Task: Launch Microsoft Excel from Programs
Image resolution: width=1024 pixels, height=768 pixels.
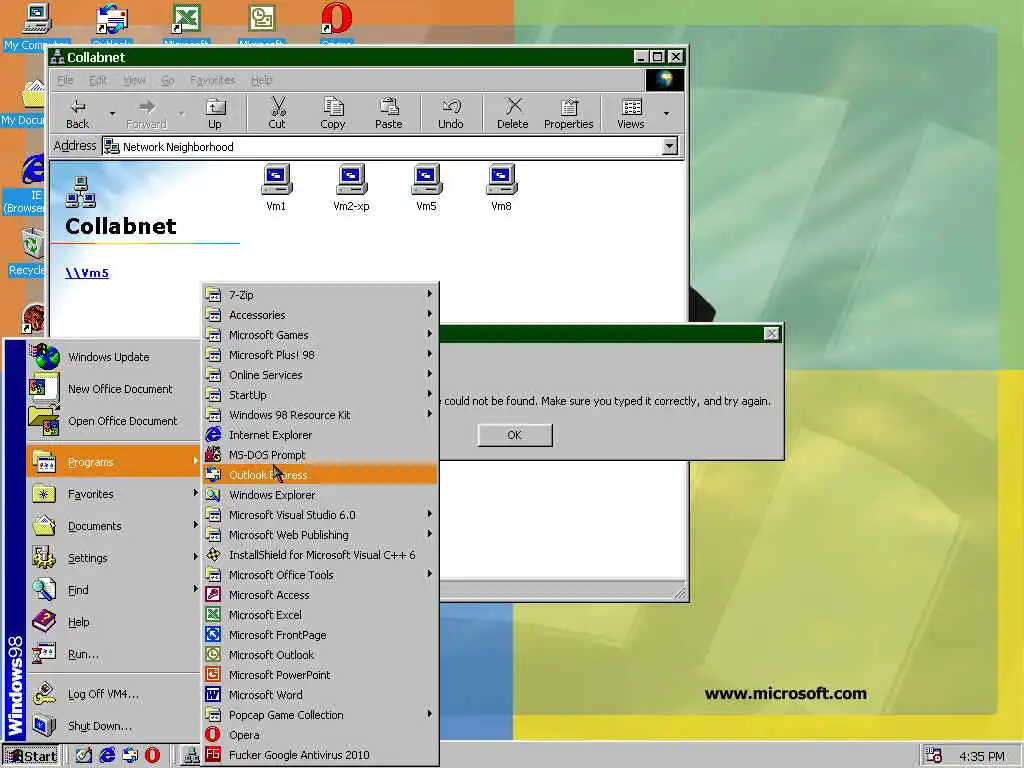Action: click(320, 615)
